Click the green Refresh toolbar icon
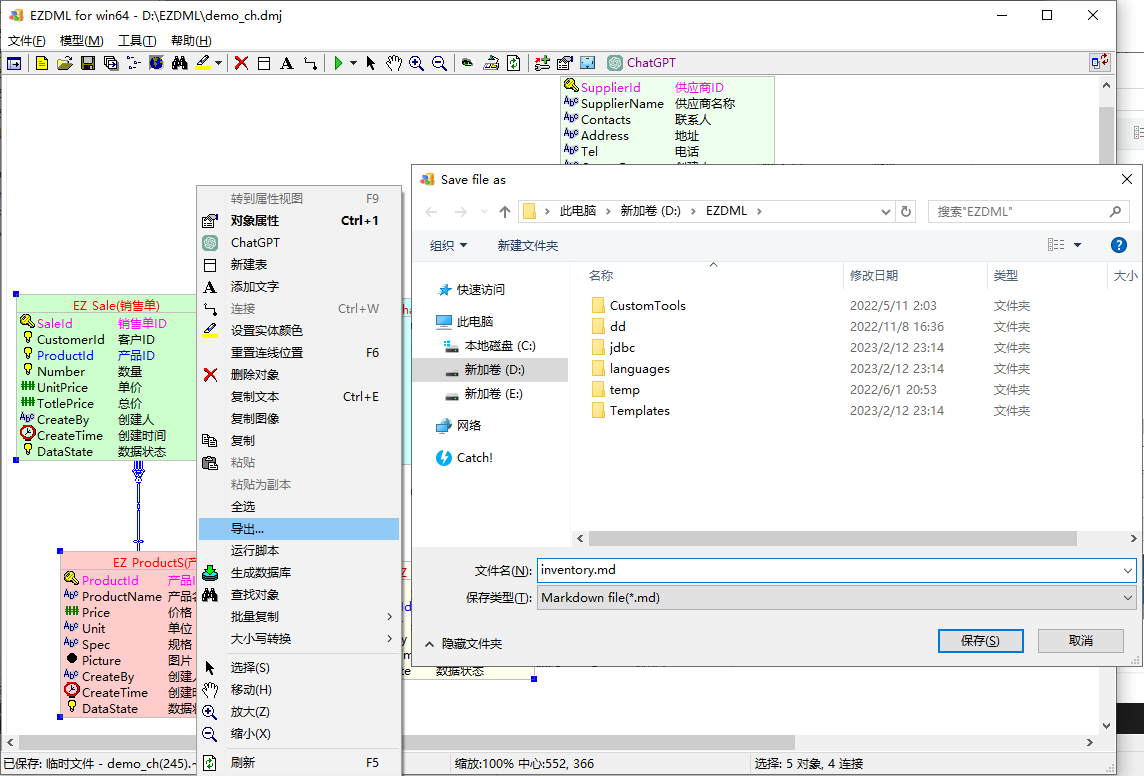The image size is (1144, 776). click(x=514, y=63)
